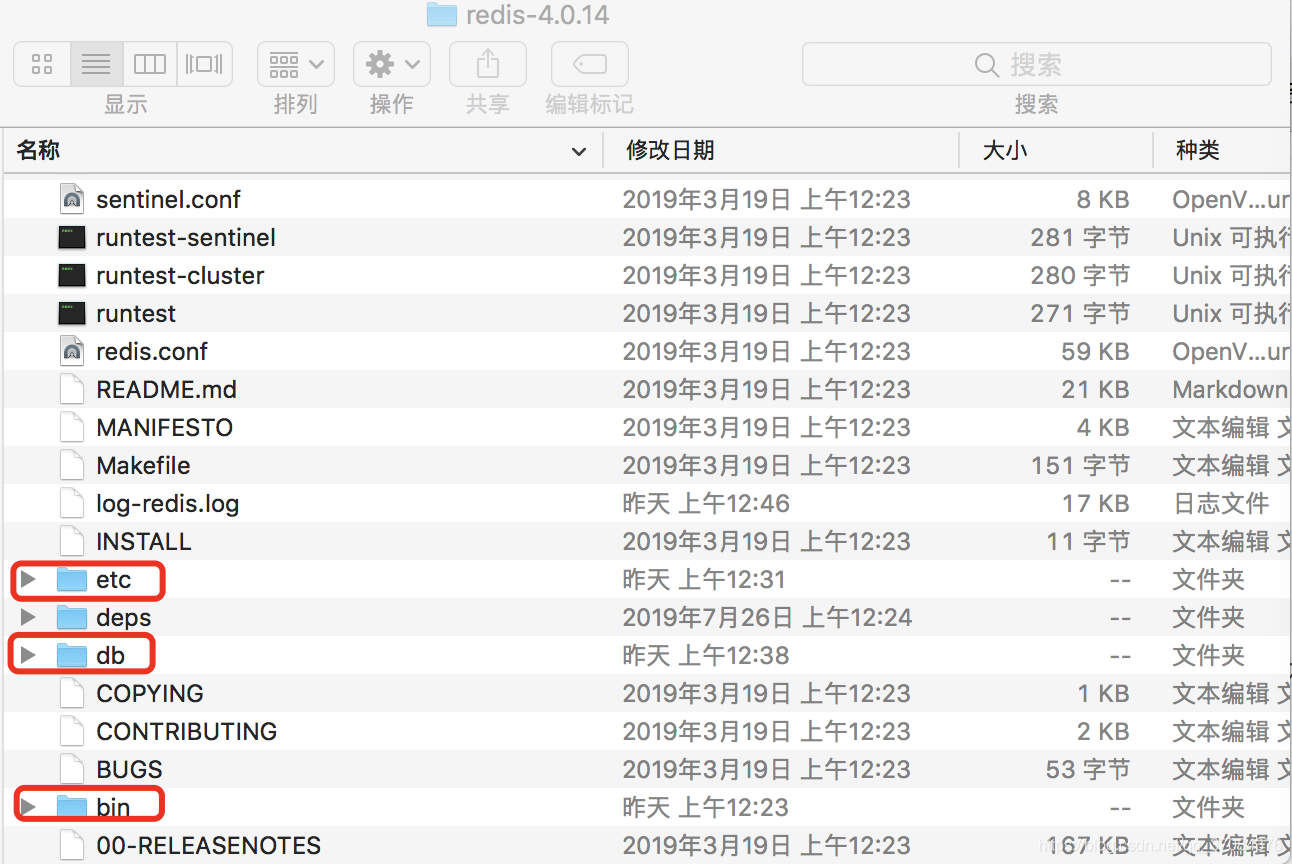Click the INSTALL file name
The image size is (1292, 864).
(144, 541)
